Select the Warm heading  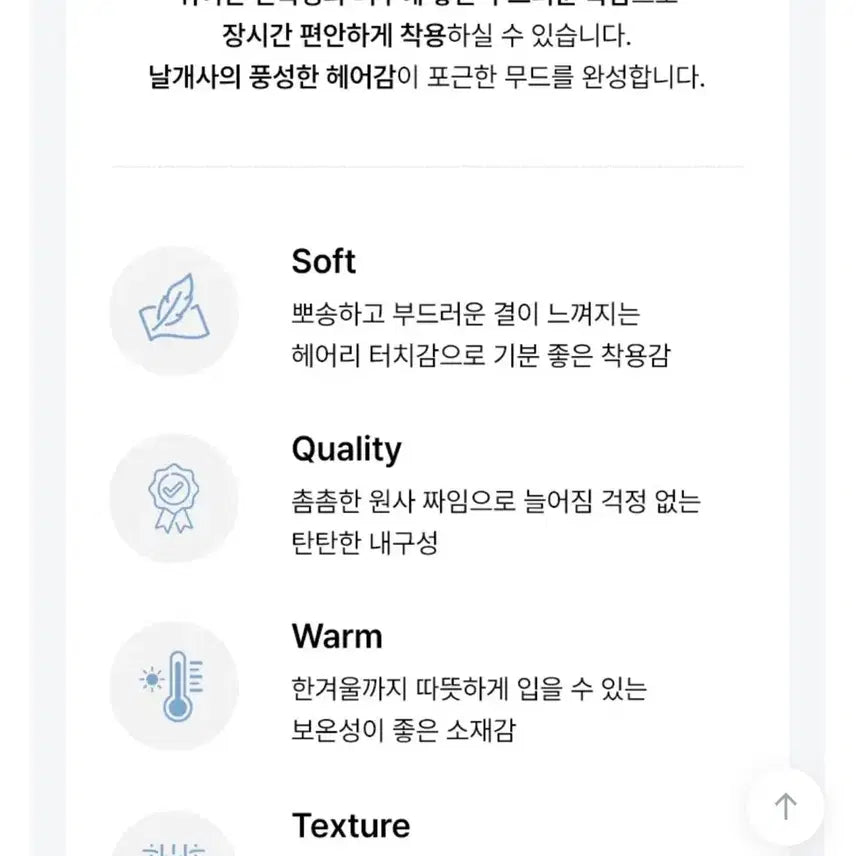tap(337, 636)
